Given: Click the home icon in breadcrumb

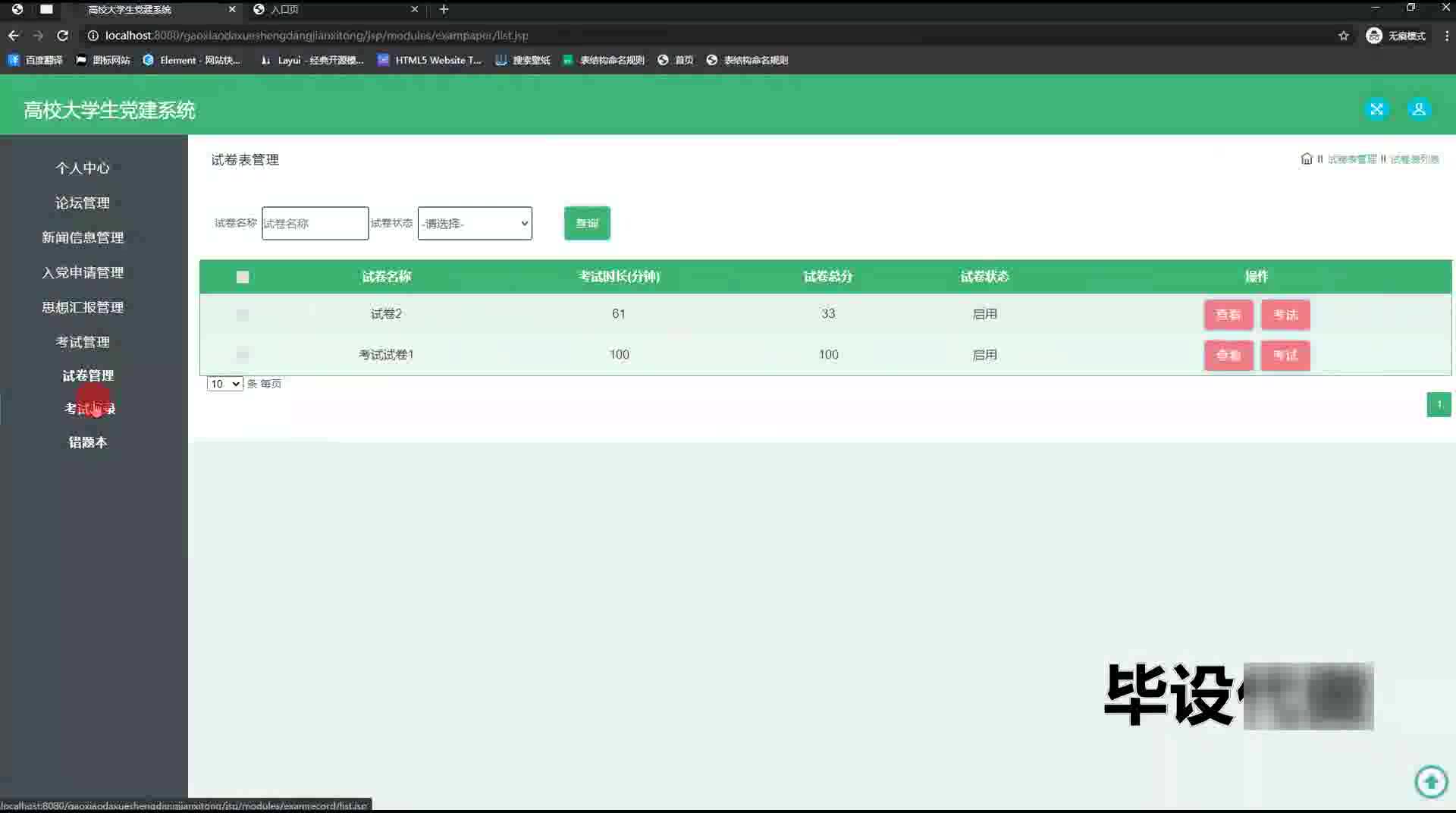Looking at the screenshot, I should coord(1306,159).
